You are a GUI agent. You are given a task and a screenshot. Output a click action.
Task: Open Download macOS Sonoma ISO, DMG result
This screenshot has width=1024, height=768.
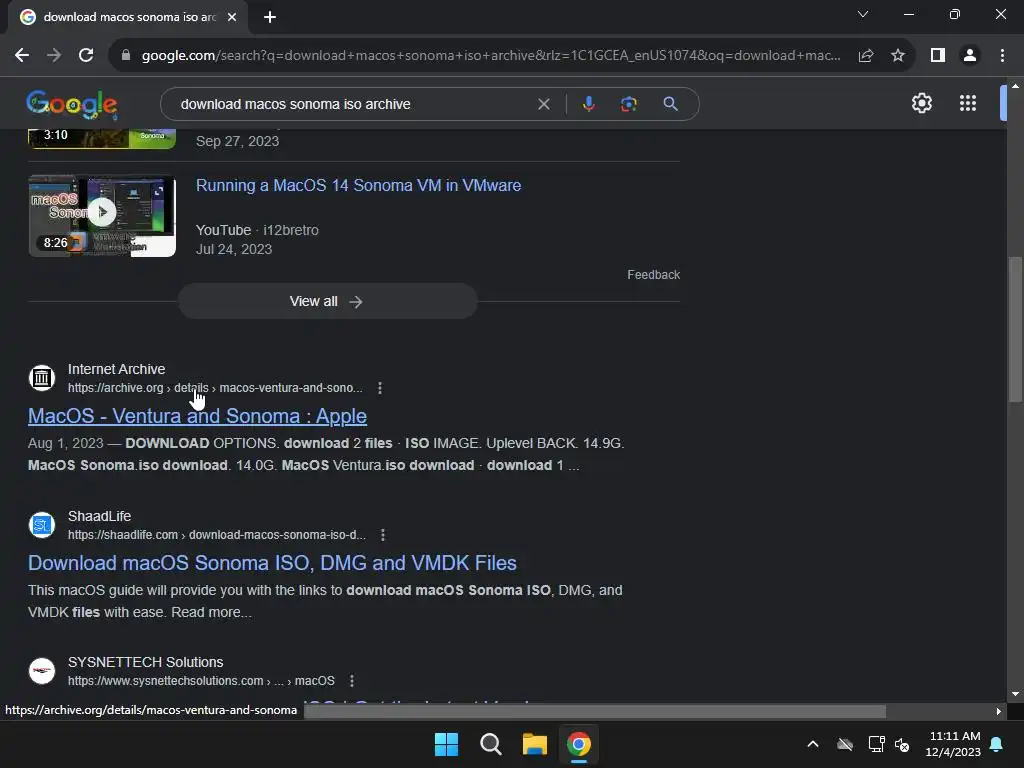[x=272, y=563]
